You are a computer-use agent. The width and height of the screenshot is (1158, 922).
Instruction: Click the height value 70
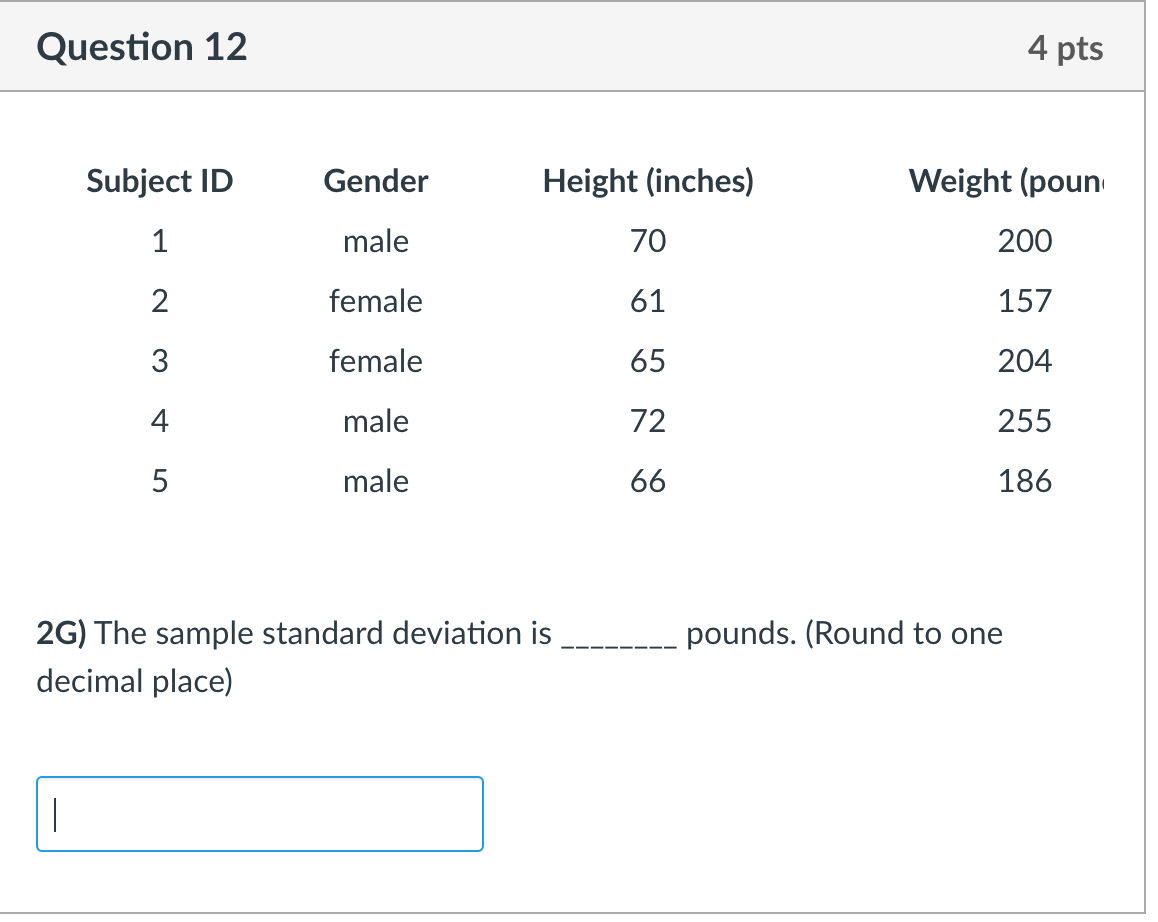[x=648, y=241]
